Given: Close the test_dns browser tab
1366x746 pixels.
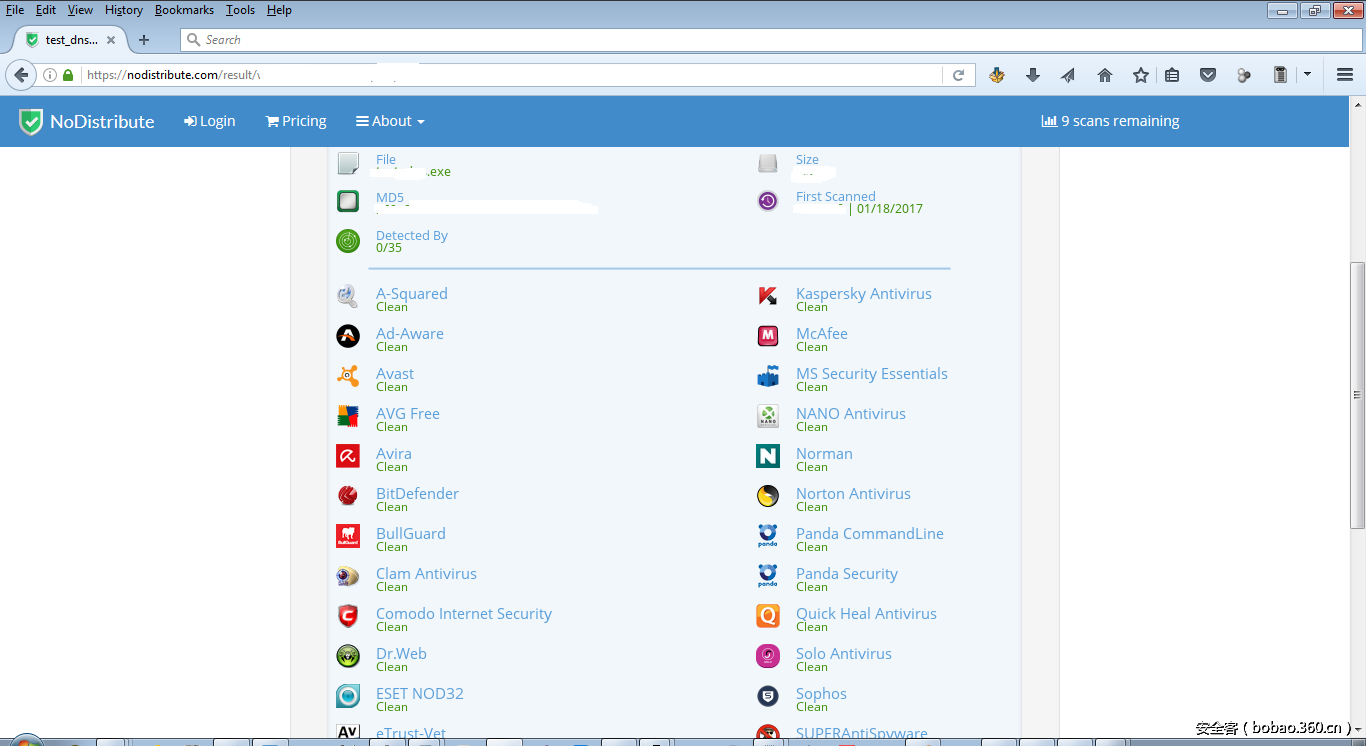Looking at the screenshot, I should pos(111,40).
